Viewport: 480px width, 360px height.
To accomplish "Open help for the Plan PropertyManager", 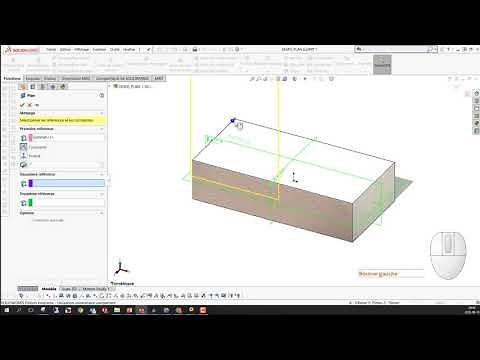I will (x=102, y=95).
